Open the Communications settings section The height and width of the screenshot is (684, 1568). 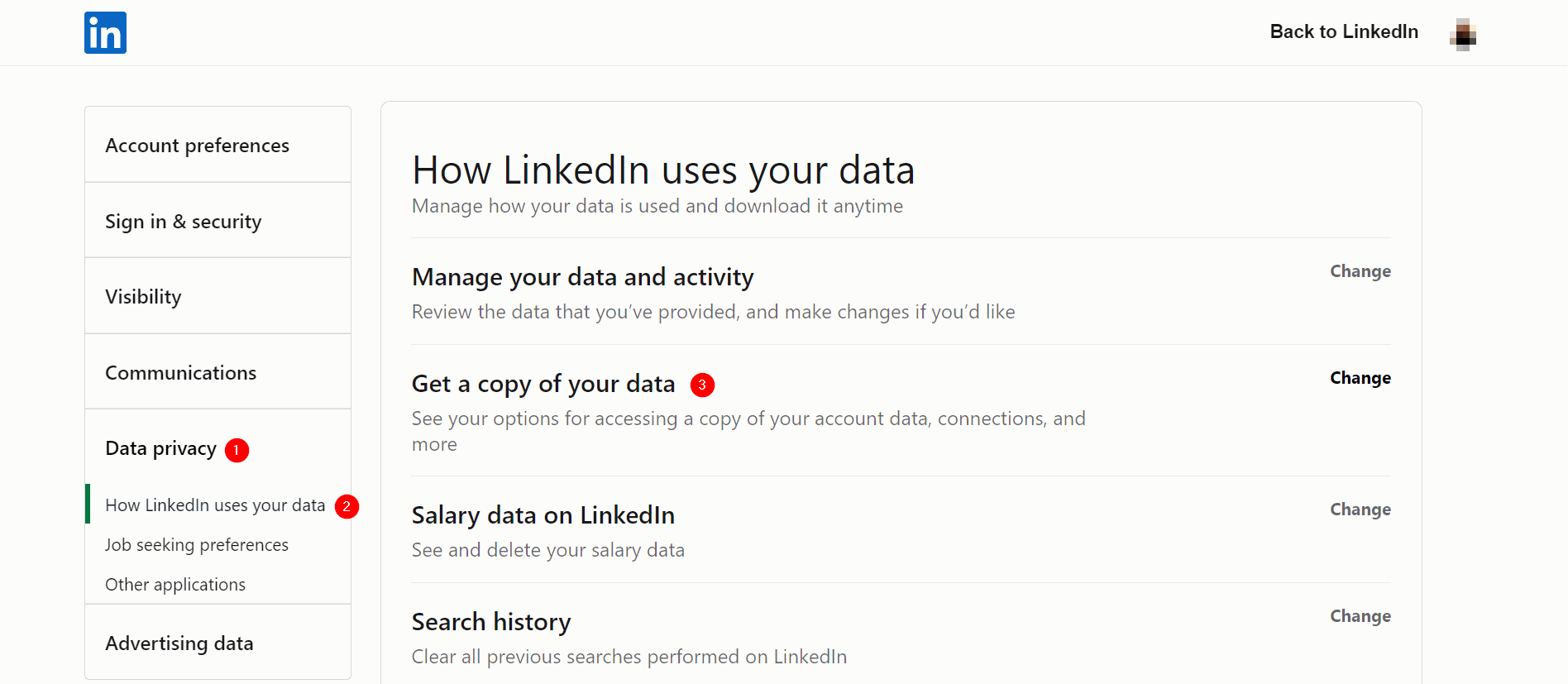click(180, 372)
